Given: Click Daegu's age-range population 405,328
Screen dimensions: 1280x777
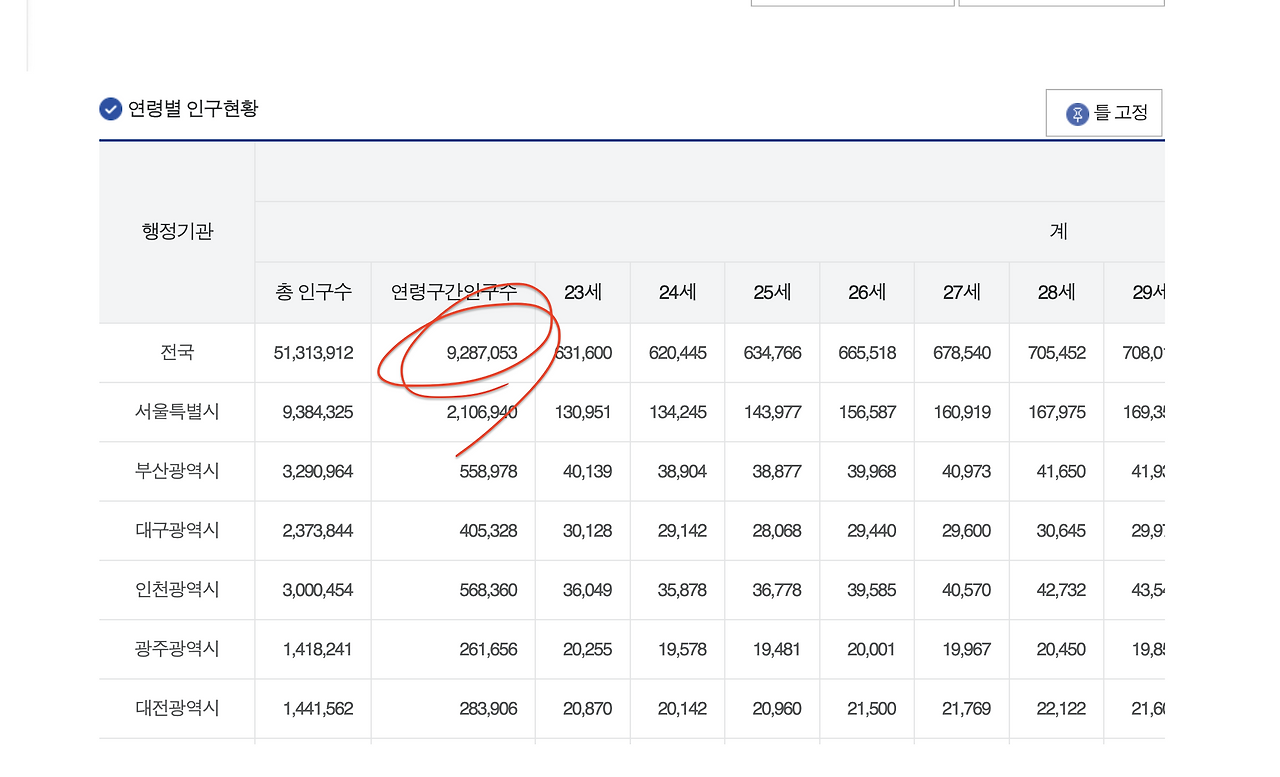Looking at the screenshot, I should pos(488,530).
